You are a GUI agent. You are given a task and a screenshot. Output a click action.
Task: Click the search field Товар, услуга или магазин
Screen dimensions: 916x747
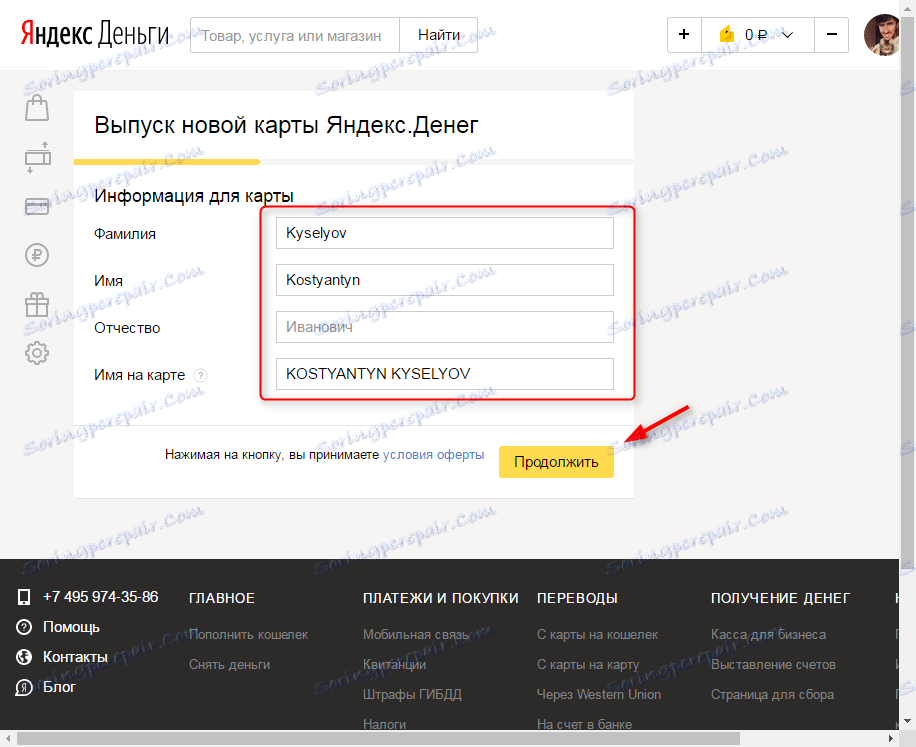295,36
